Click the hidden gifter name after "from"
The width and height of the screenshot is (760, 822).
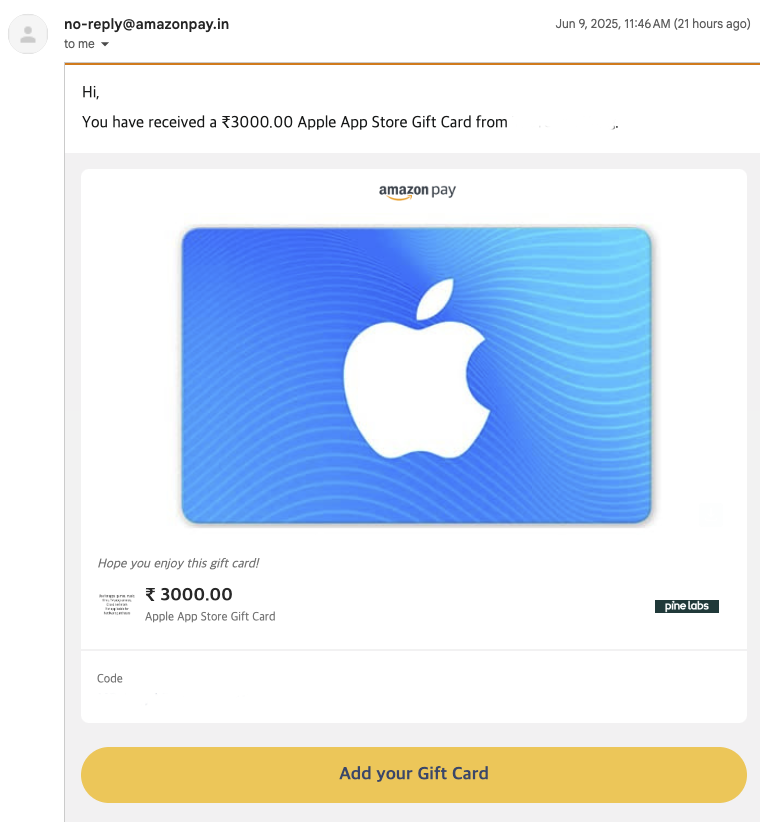click(566, 123)
